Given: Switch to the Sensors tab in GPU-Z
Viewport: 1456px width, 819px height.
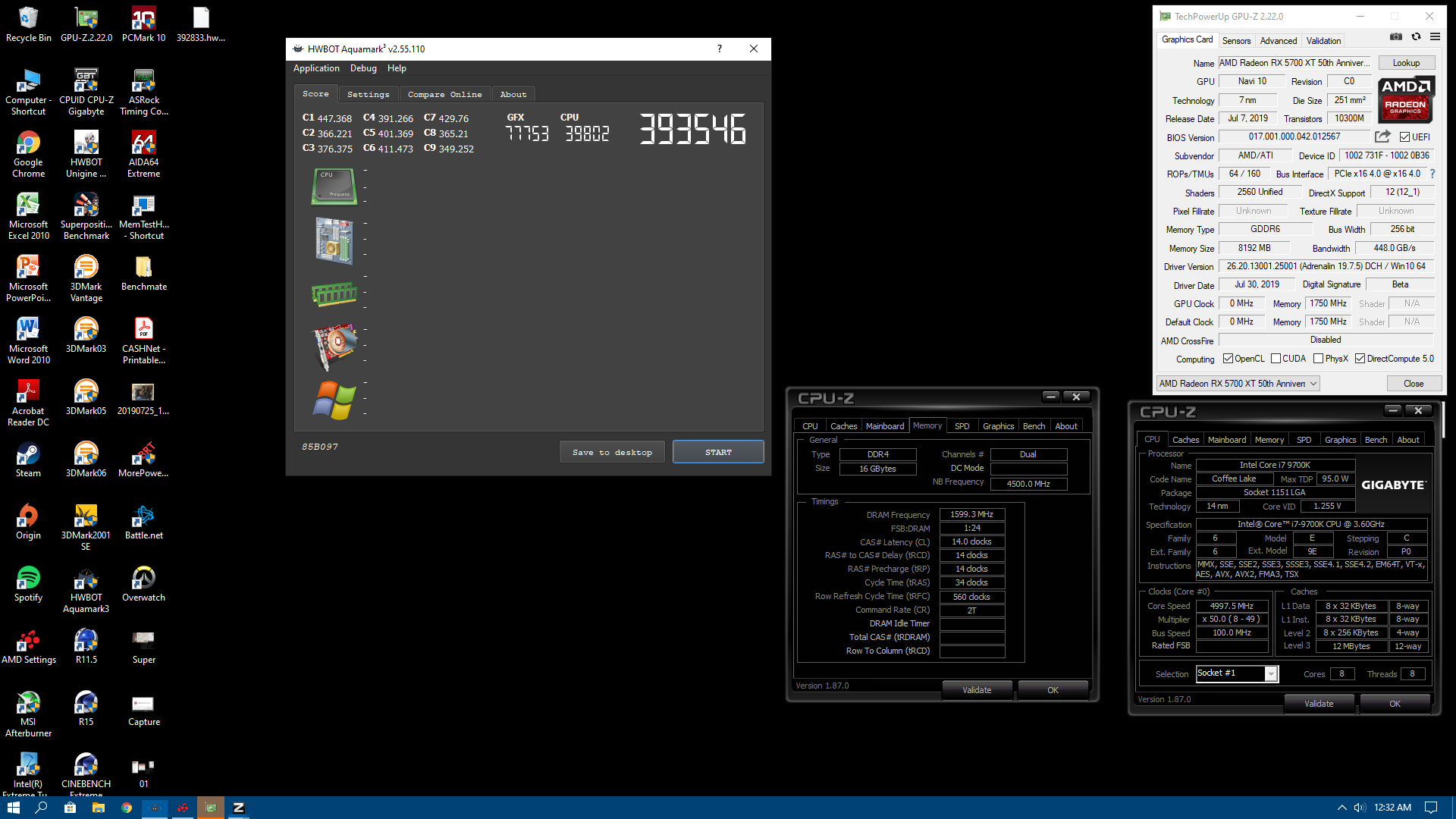Looking at the screenshot, I should 1236,41.
